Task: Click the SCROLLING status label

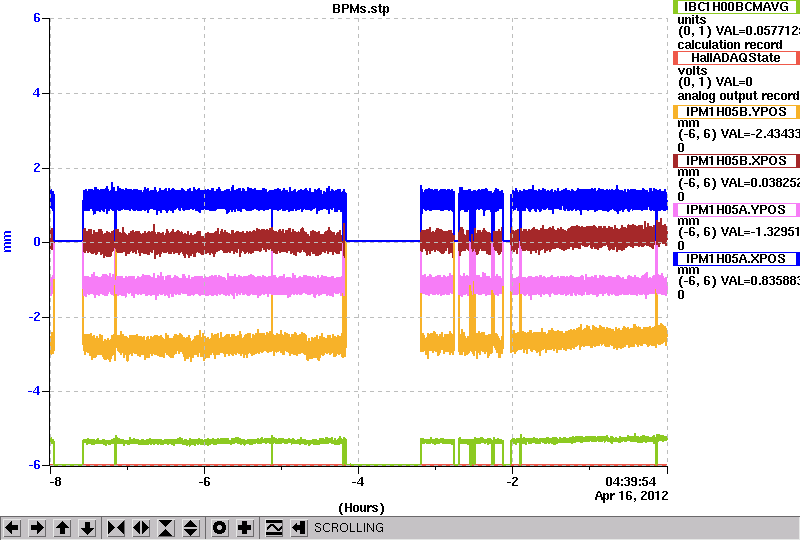Action: pos(348,528)
